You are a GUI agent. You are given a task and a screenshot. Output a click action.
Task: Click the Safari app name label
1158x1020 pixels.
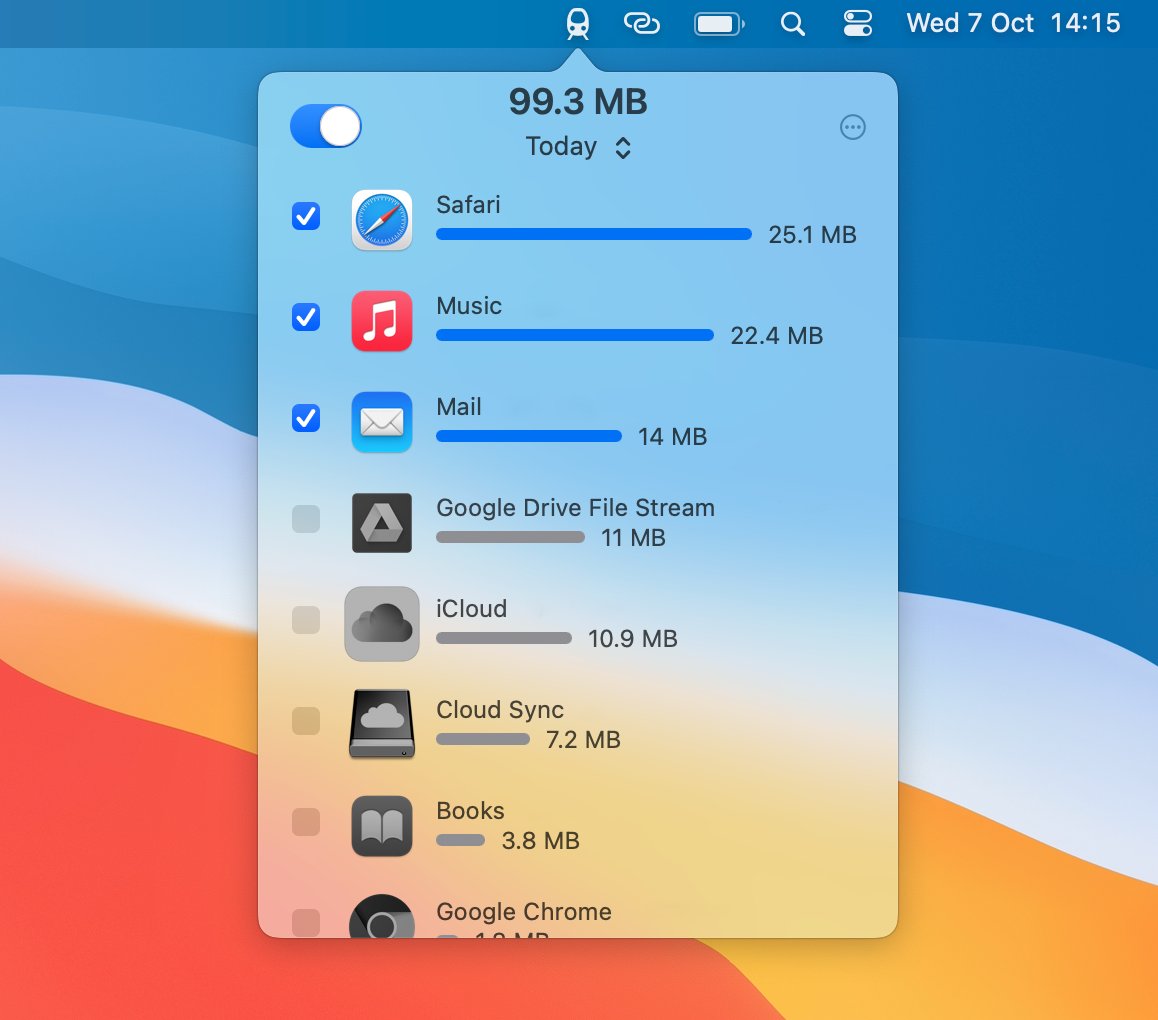tap(468, 205)
